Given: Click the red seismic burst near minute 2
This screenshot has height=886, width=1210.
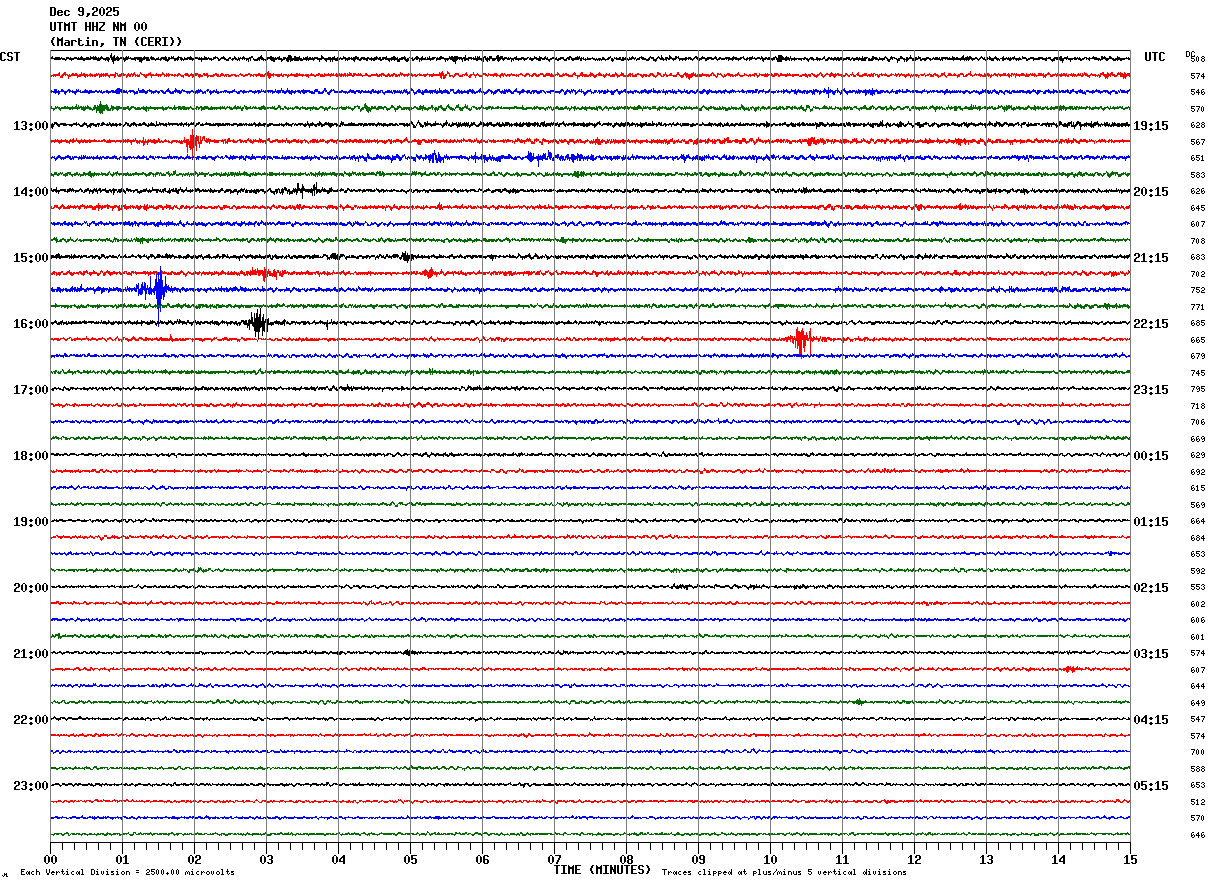Looking at the screenshot, I should (x=193, y=142).
